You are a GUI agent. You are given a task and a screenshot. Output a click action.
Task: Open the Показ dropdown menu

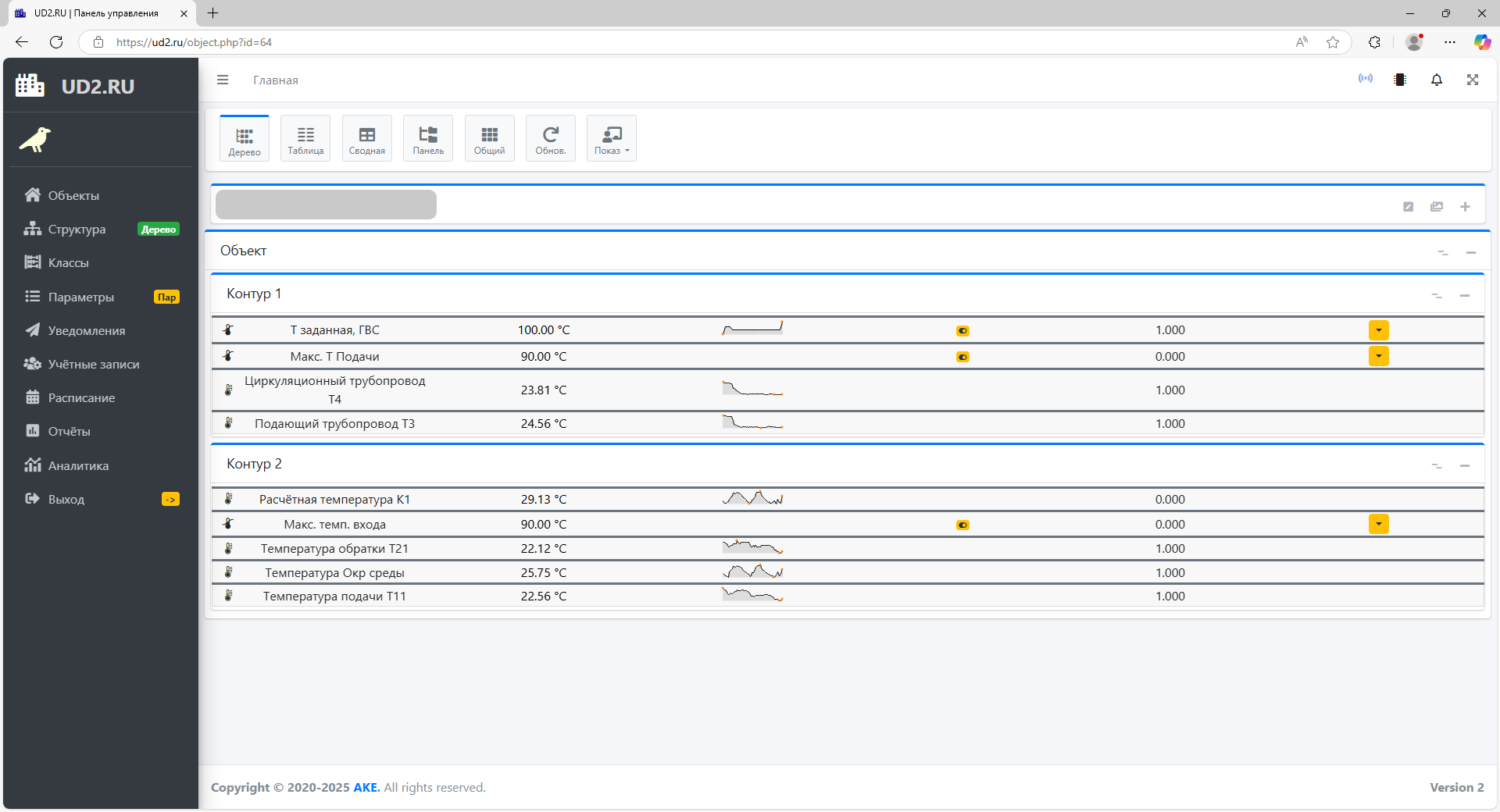611,138
